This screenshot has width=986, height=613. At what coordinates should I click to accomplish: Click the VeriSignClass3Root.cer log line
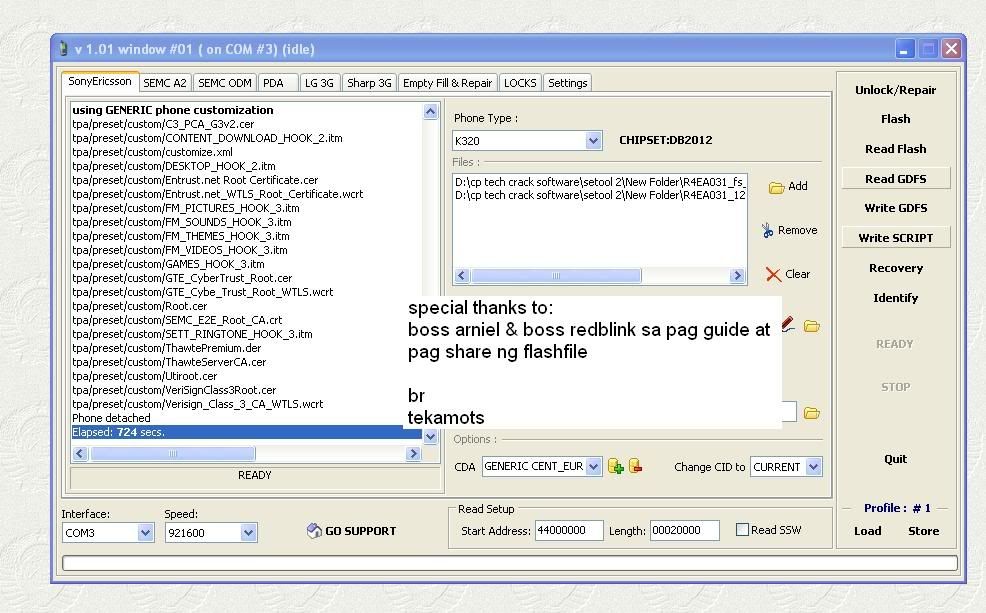[174, 390]
